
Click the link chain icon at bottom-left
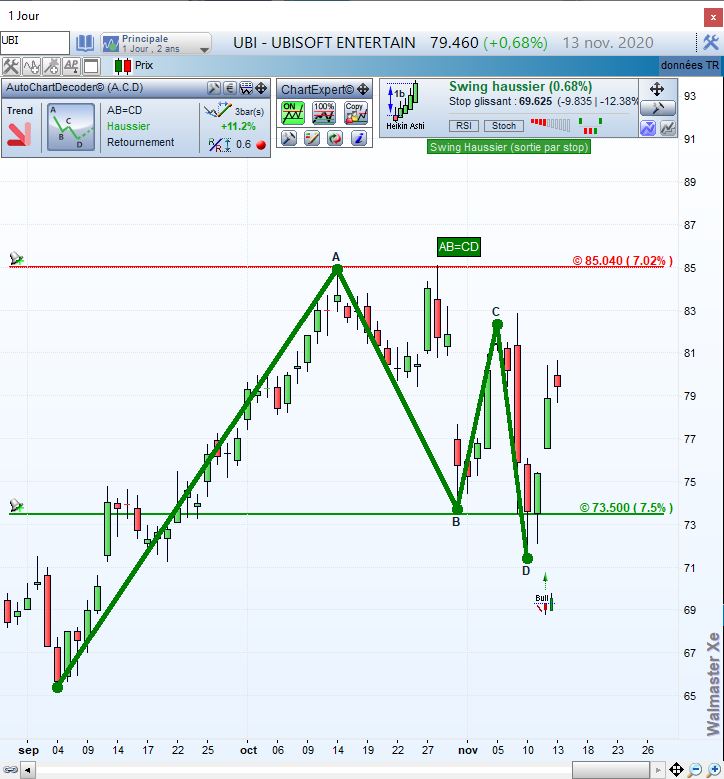pos(10,770)
